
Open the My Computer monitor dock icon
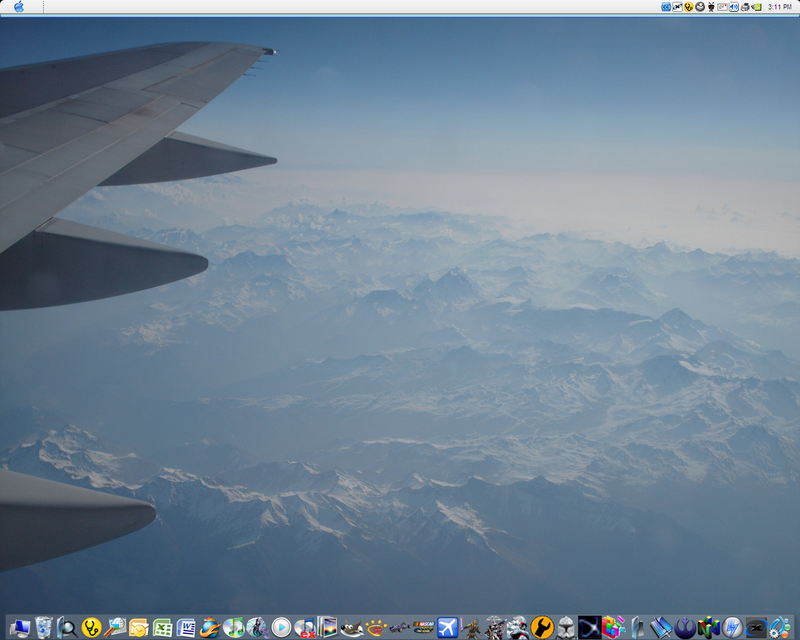pos(20,627)
